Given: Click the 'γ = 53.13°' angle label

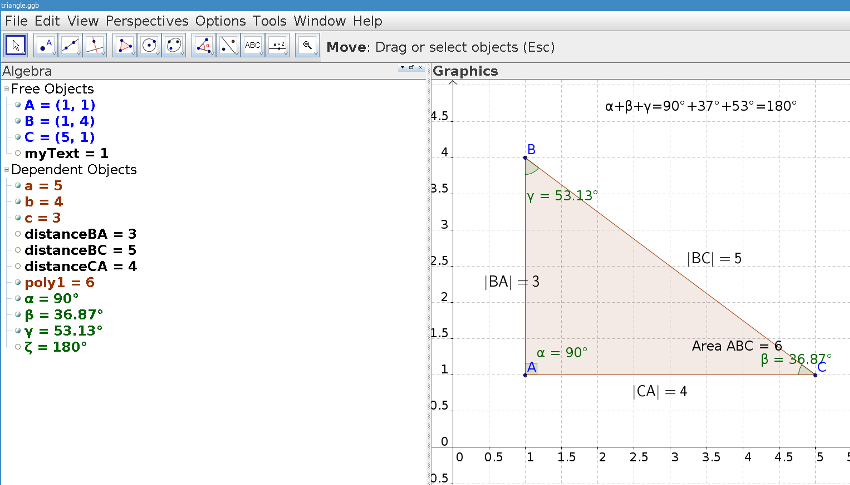Looking at the screenshot, I should click(562, 196).
